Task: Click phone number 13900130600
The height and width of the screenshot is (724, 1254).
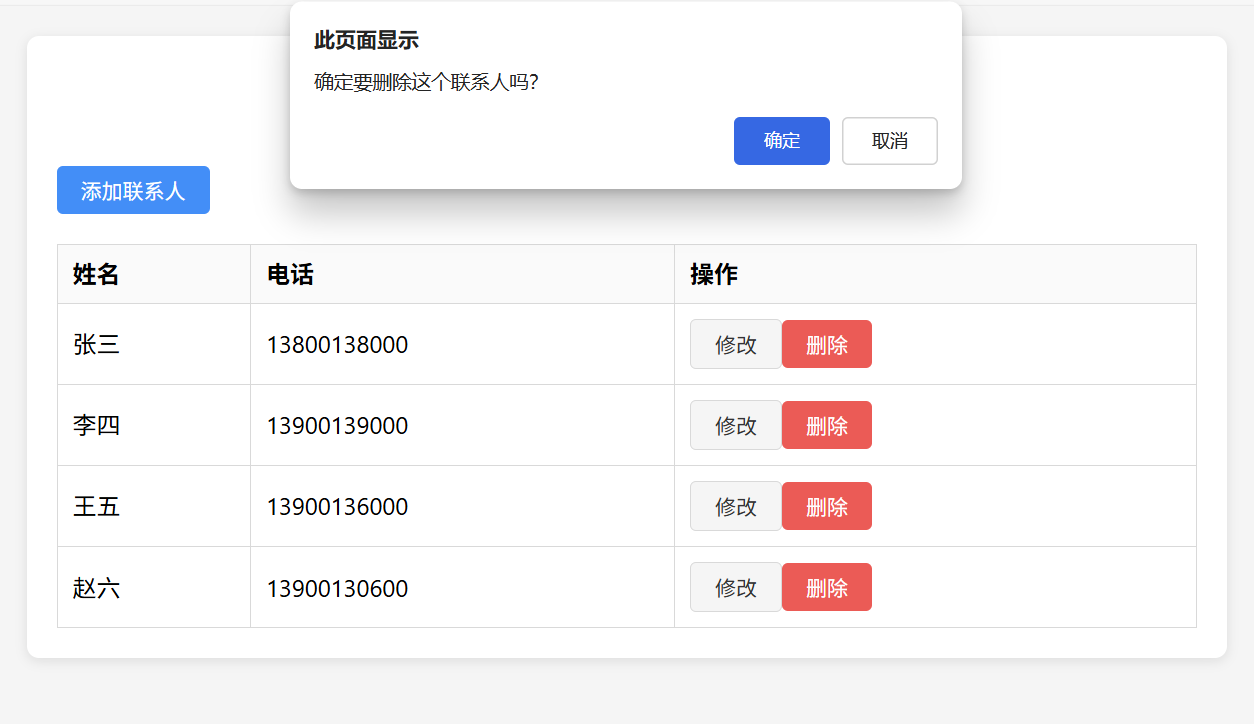Action: point(337,589)
